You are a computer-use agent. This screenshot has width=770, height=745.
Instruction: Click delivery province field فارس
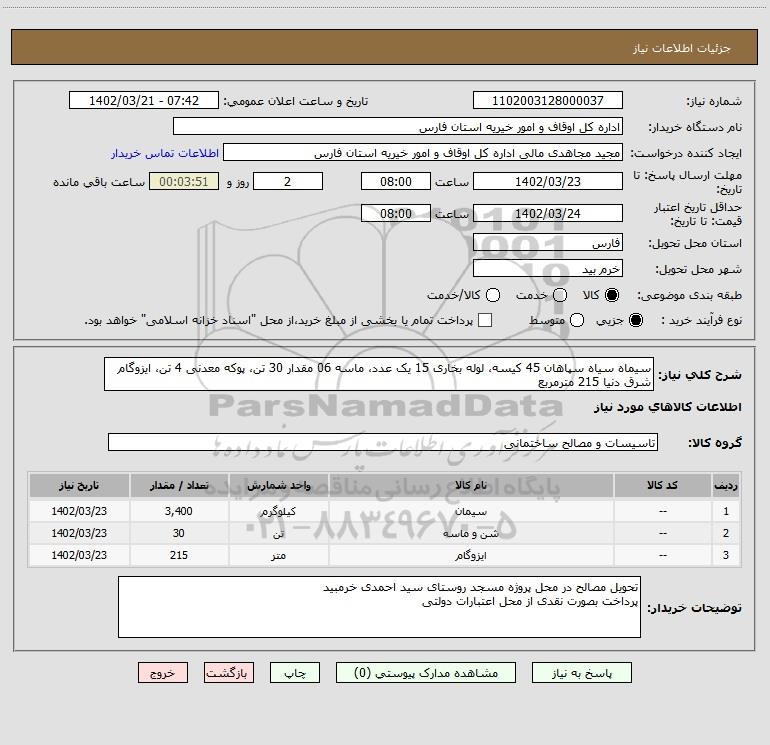pos(548,243)
